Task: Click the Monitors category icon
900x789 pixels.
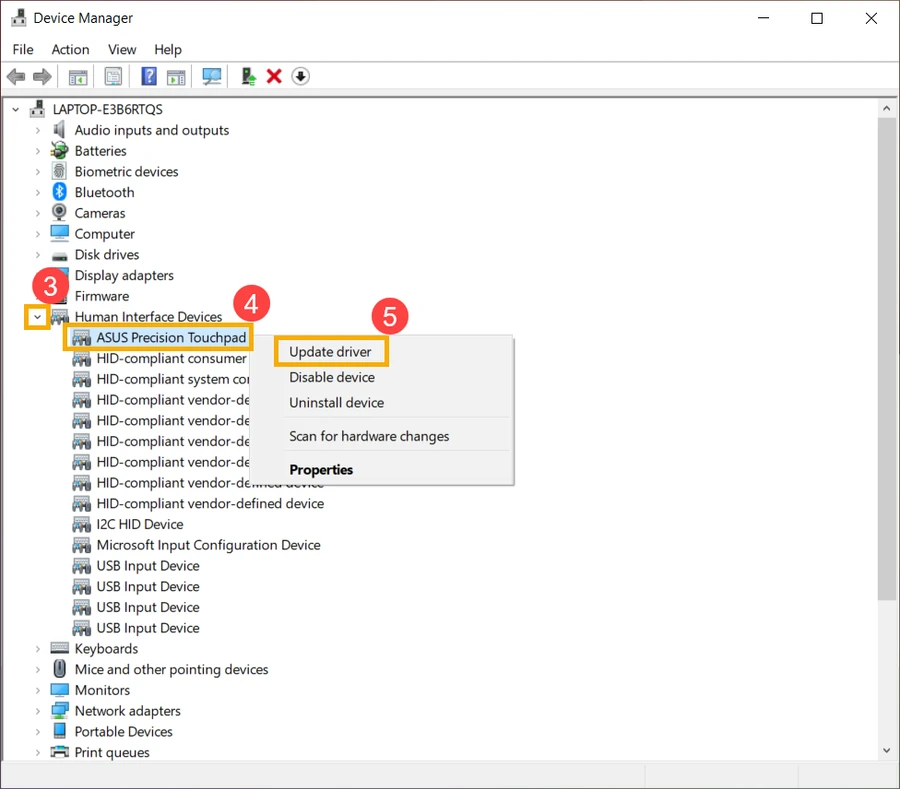Action: point(59,690)
